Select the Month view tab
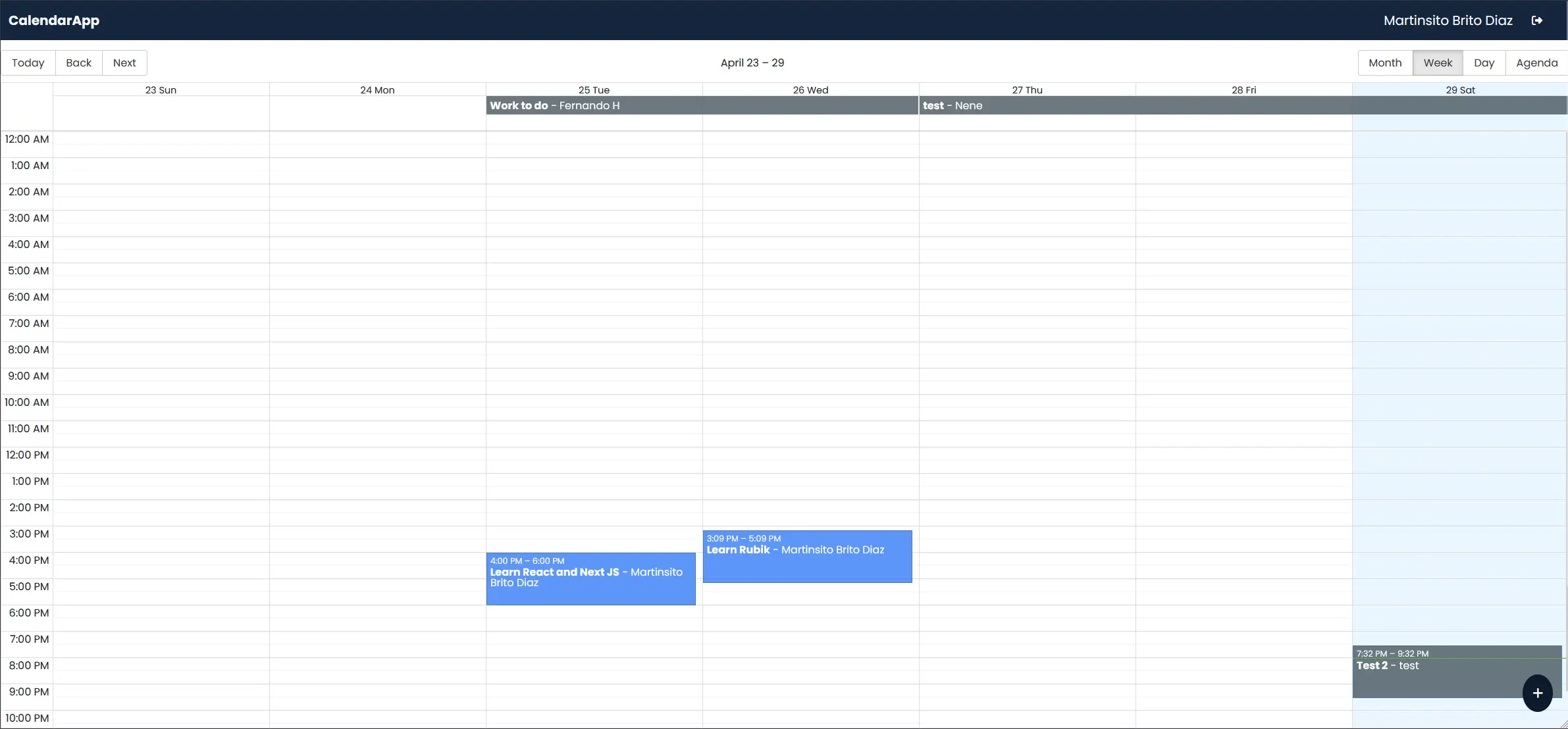Screen dimensions: 1568x729 (x=1385, y=62)
